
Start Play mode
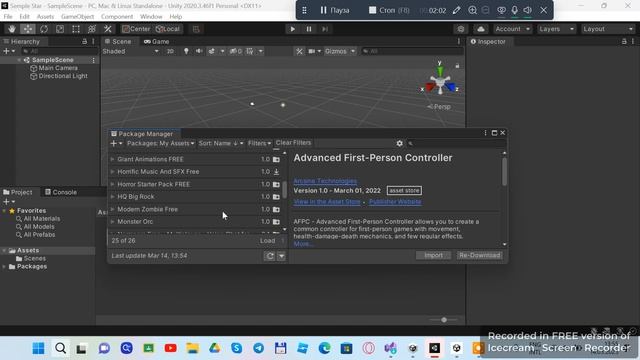point(292,29)
